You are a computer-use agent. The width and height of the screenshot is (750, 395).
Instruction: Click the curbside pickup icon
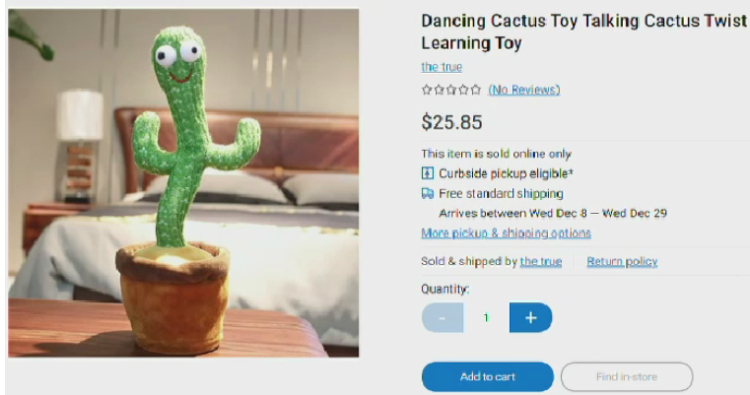click(x=427, y=173)
